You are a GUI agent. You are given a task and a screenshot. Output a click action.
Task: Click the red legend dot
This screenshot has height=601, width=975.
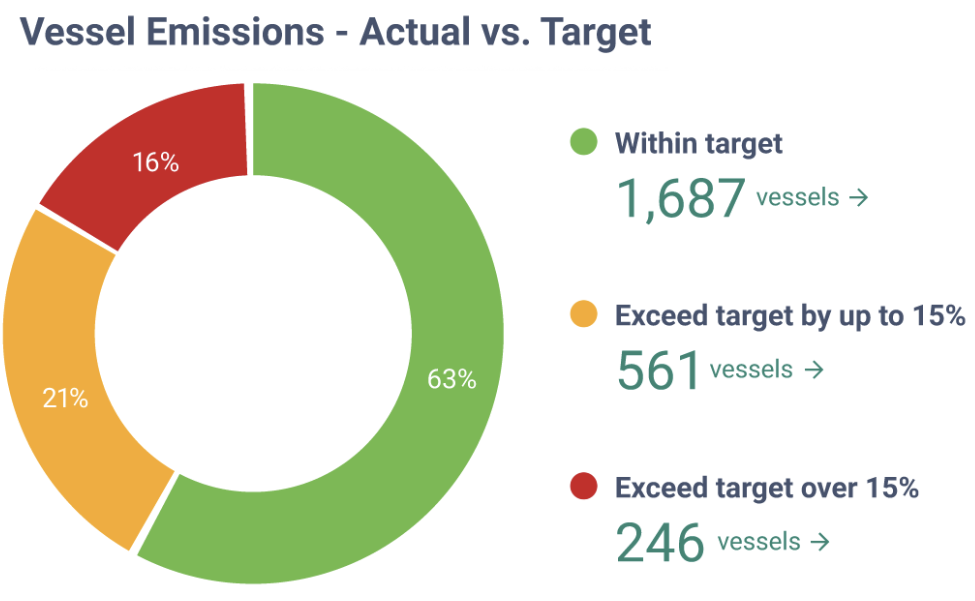(582, 488)
